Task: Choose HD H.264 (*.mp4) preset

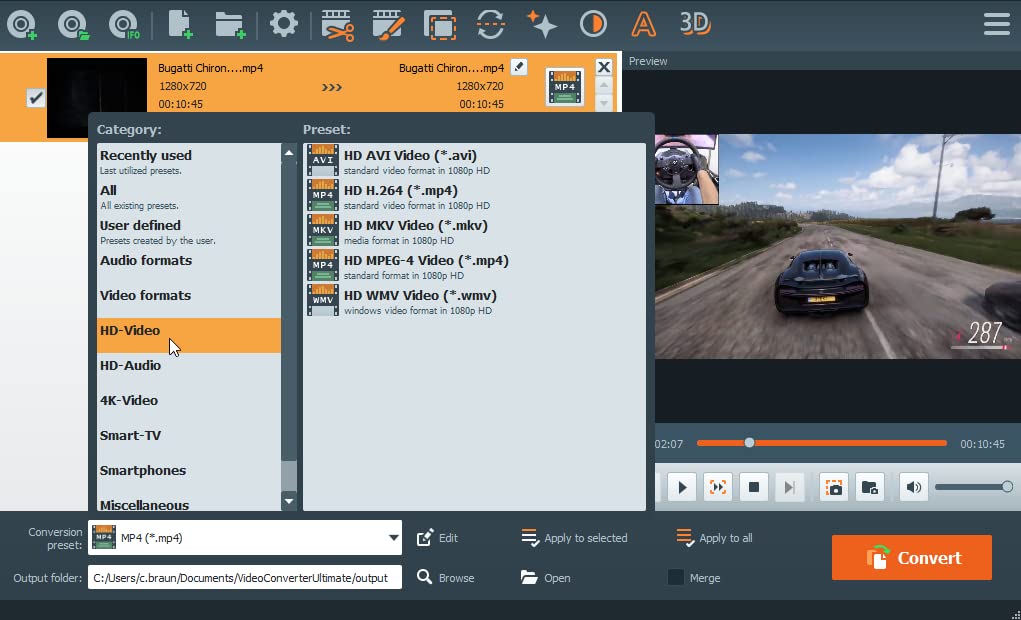Action: 475,196
